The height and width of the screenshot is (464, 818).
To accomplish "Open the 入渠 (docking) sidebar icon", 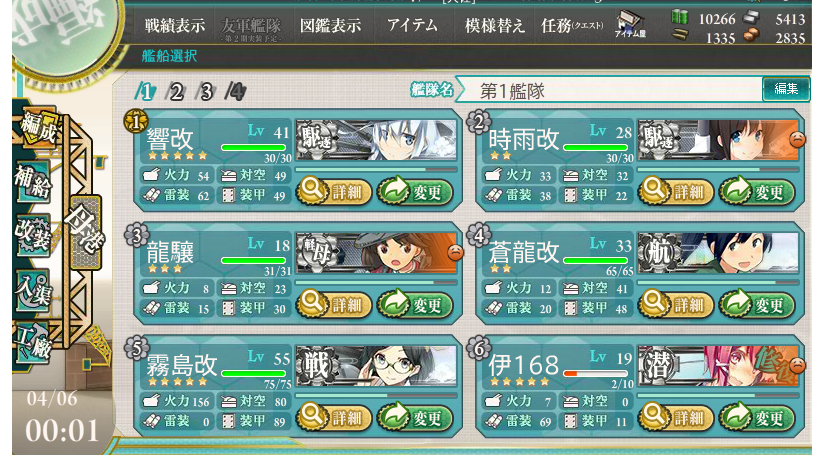I will [33, 290].
